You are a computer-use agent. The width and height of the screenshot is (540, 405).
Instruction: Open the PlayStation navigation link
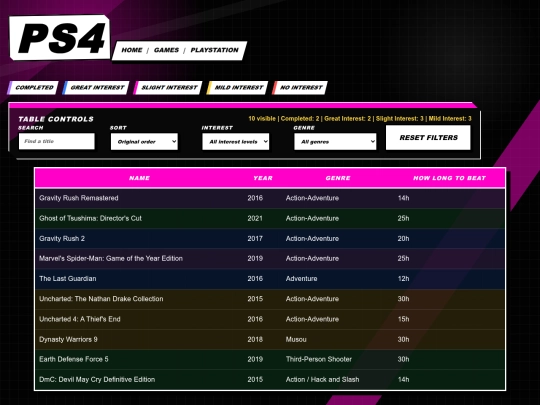(x=215, y=50)
